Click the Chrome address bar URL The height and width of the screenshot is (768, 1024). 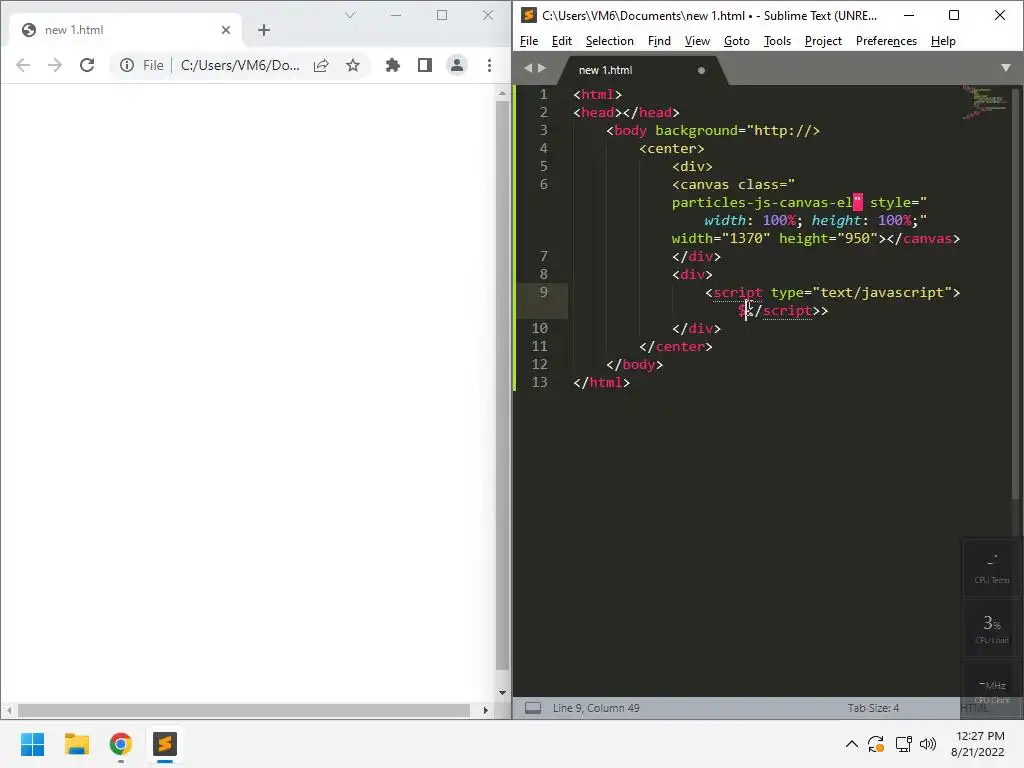[x=240, y=65]
